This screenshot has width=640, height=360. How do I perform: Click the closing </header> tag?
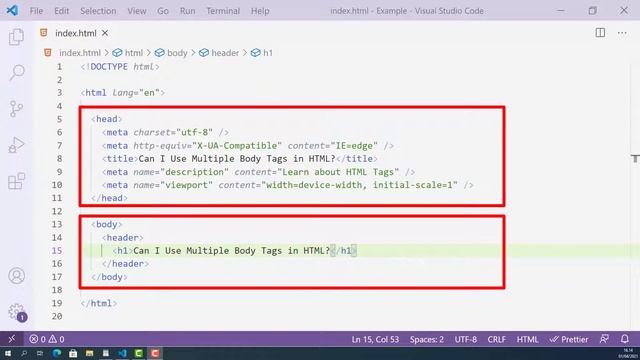(x=125, y=264)
